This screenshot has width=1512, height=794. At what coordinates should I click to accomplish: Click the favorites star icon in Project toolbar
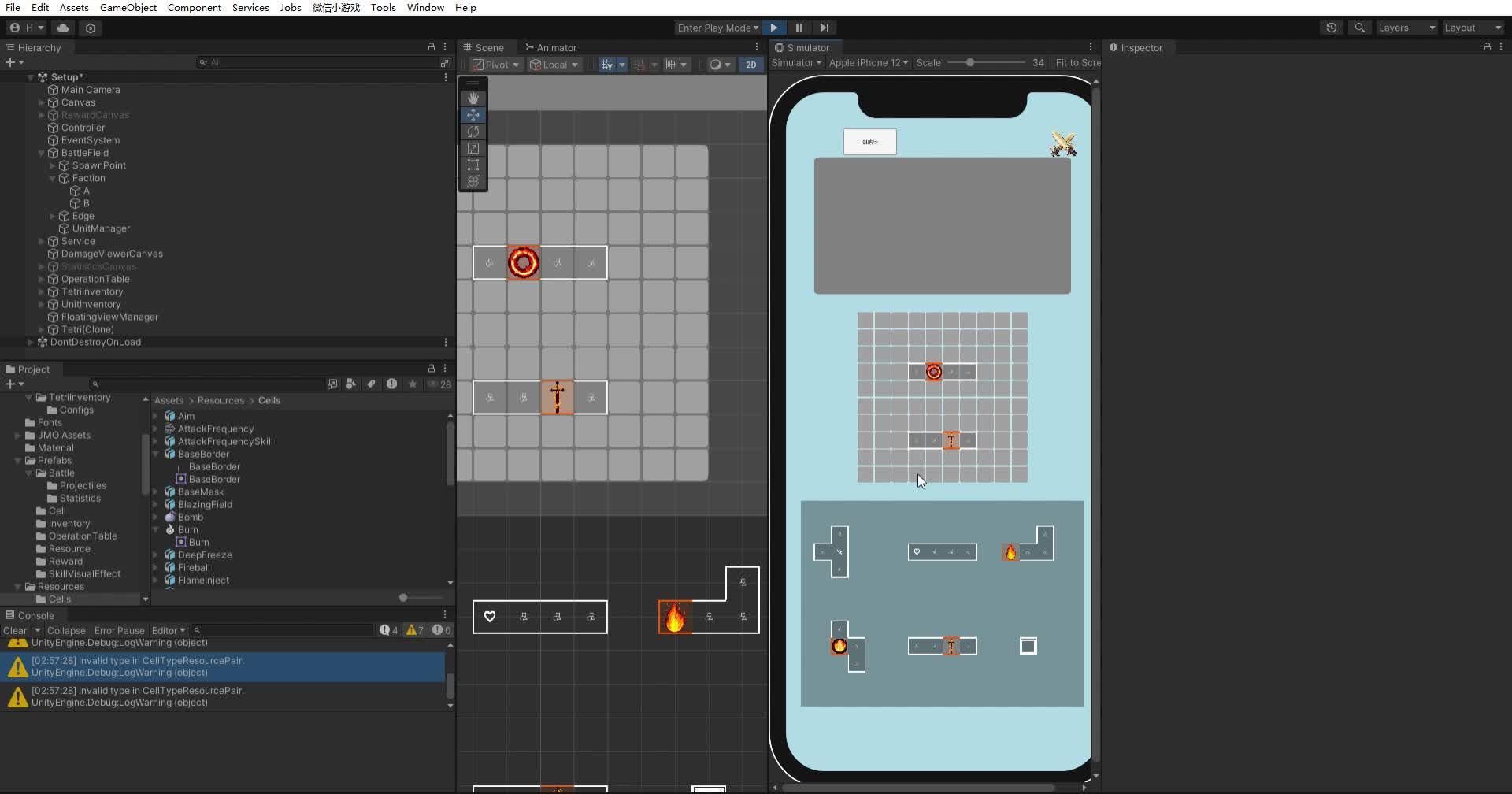(413, 384)
